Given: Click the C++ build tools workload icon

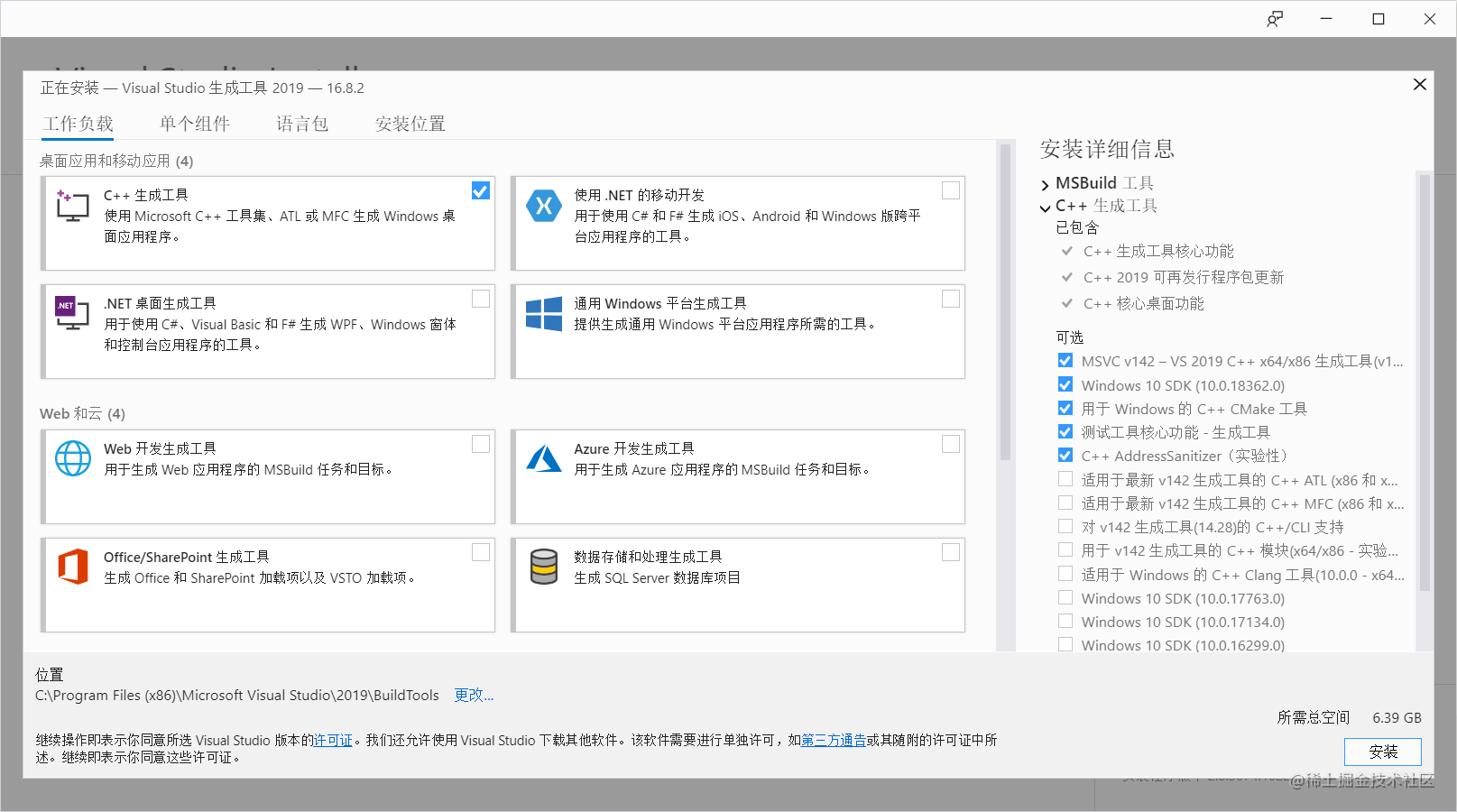Looking at the screenshot, I should coord(72,206).
